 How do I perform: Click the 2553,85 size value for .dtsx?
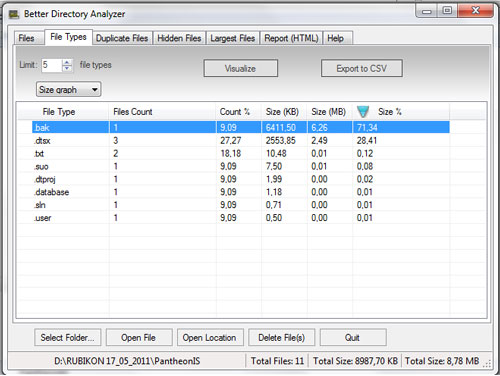tap(281, 140)
